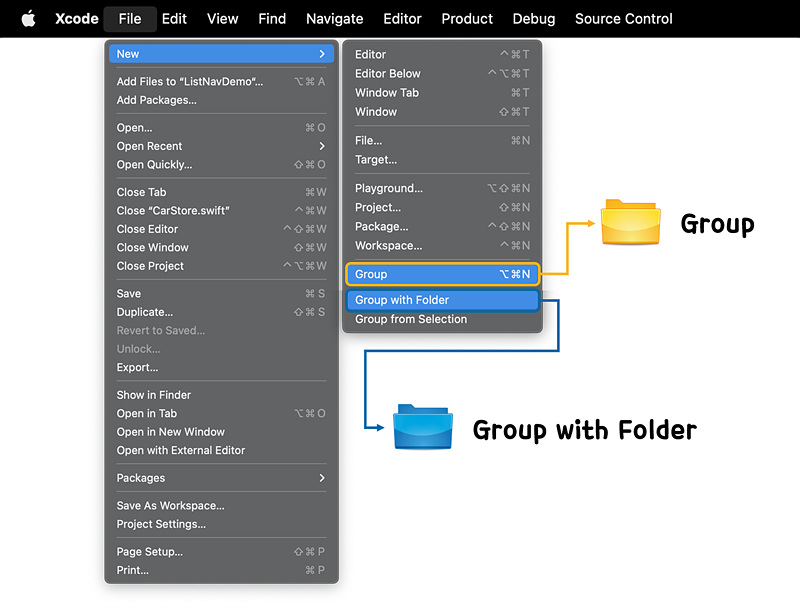Screen dimensions: 800x609
Task: Select Save As Workspace…
Action: pyautogui.click(x=221, y=505)
